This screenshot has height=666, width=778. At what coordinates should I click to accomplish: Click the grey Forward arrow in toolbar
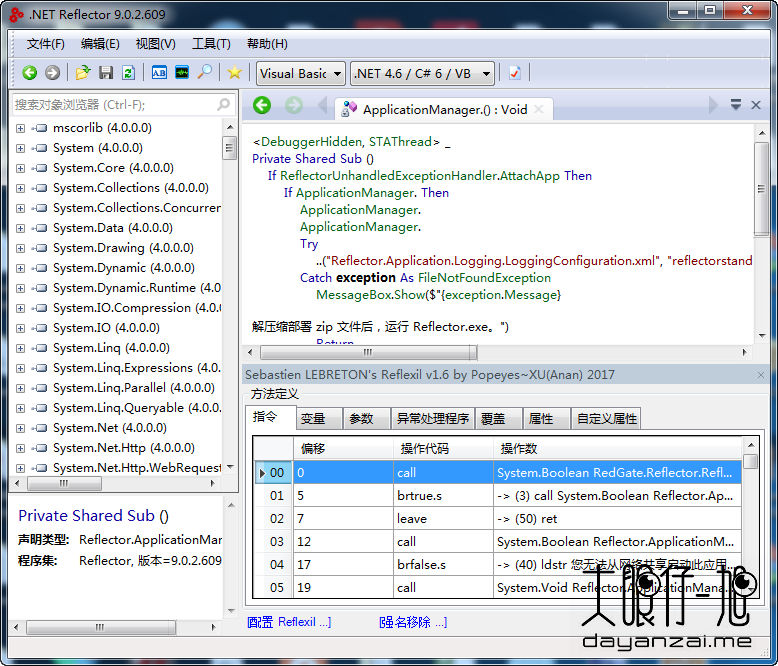click(53, 73)
